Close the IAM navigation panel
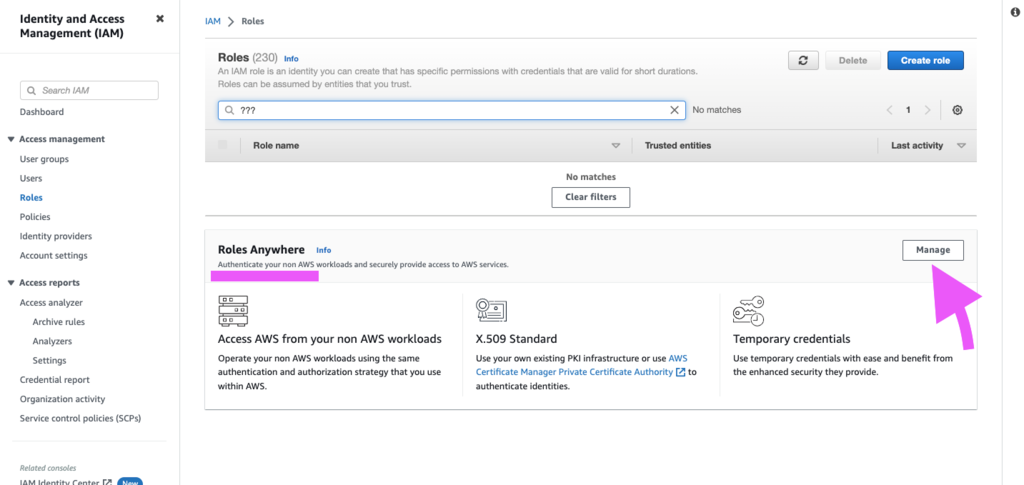 (x=160, y=19)
